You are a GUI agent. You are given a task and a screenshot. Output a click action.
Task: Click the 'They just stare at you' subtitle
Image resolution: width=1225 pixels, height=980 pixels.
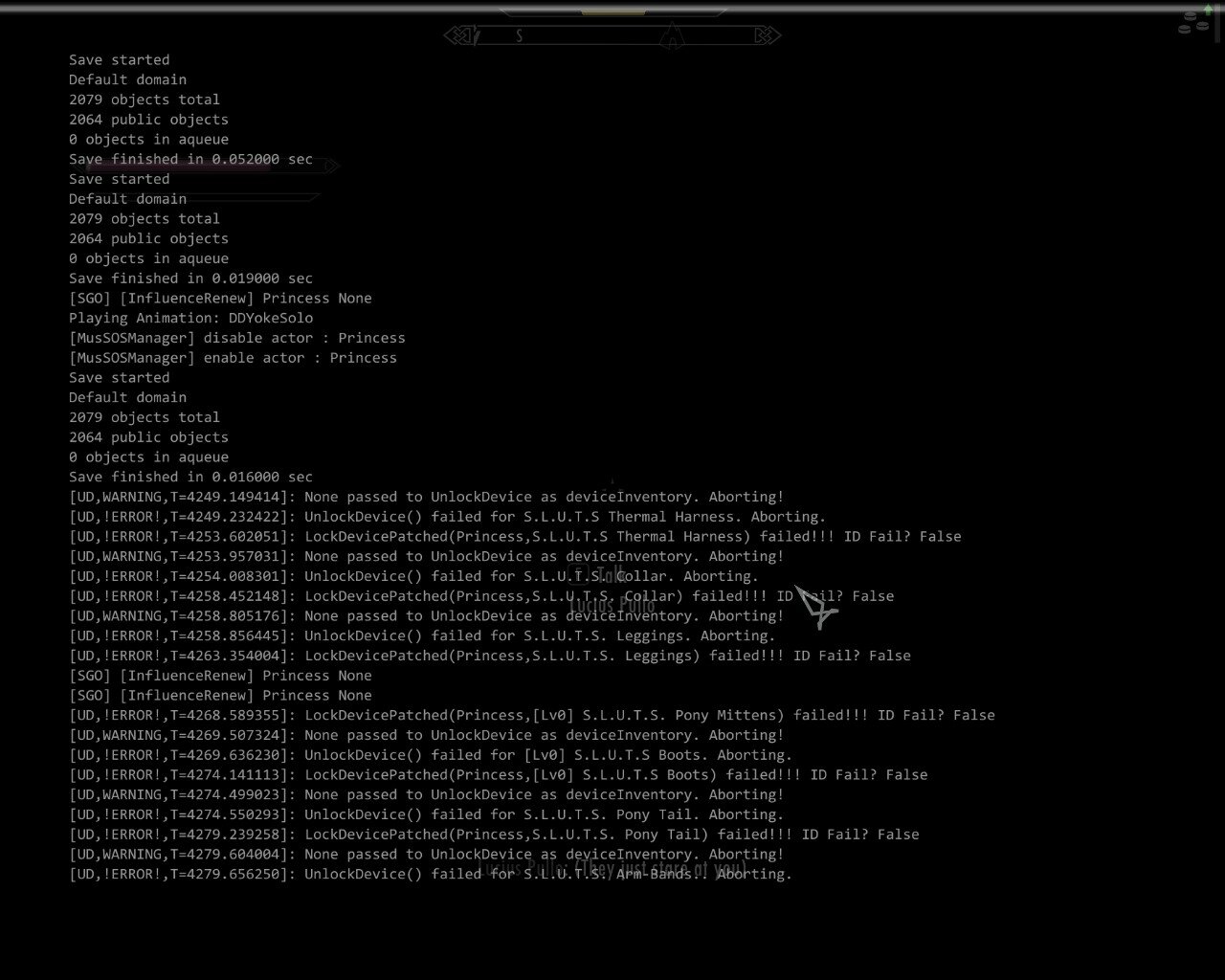pos(612,869)
